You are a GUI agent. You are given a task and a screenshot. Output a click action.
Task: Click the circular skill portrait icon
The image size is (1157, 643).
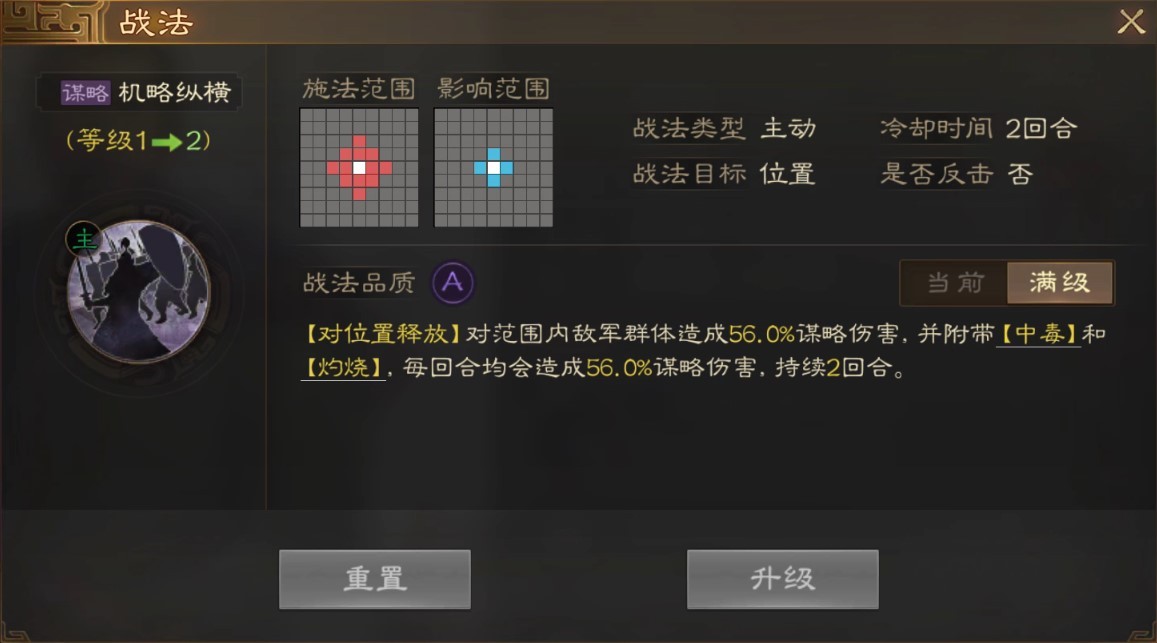click(138, 292)
